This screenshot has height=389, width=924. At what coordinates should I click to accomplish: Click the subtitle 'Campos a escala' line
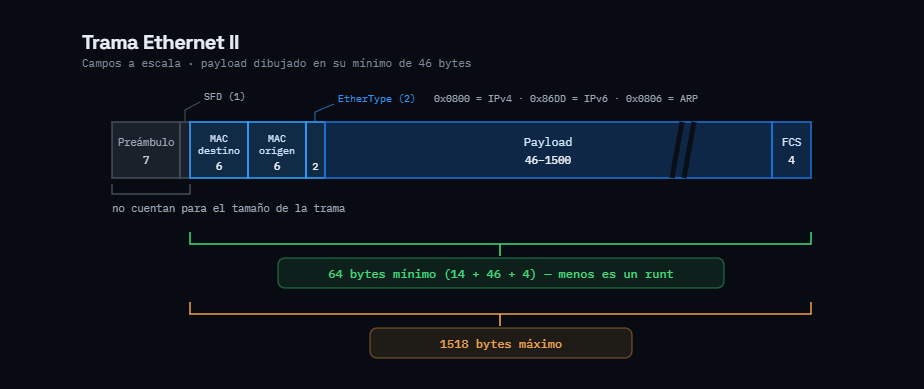pyautogui.click(x=276, y=64)
